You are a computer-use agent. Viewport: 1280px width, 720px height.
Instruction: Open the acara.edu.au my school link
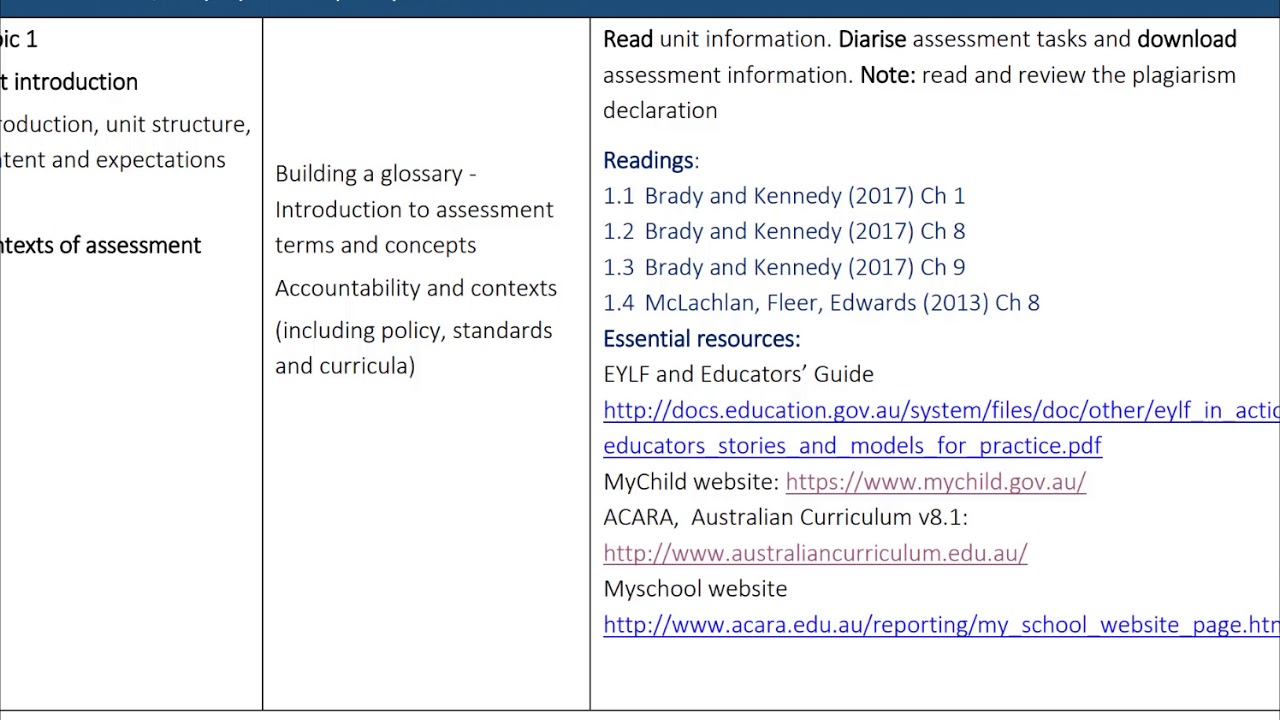coord(941,625)
